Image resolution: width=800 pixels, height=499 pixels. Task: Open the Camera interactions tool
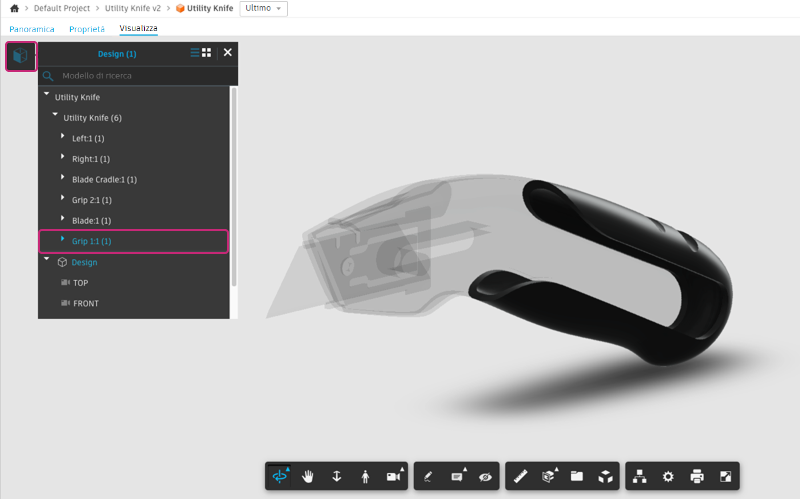(x=394, y=477)
